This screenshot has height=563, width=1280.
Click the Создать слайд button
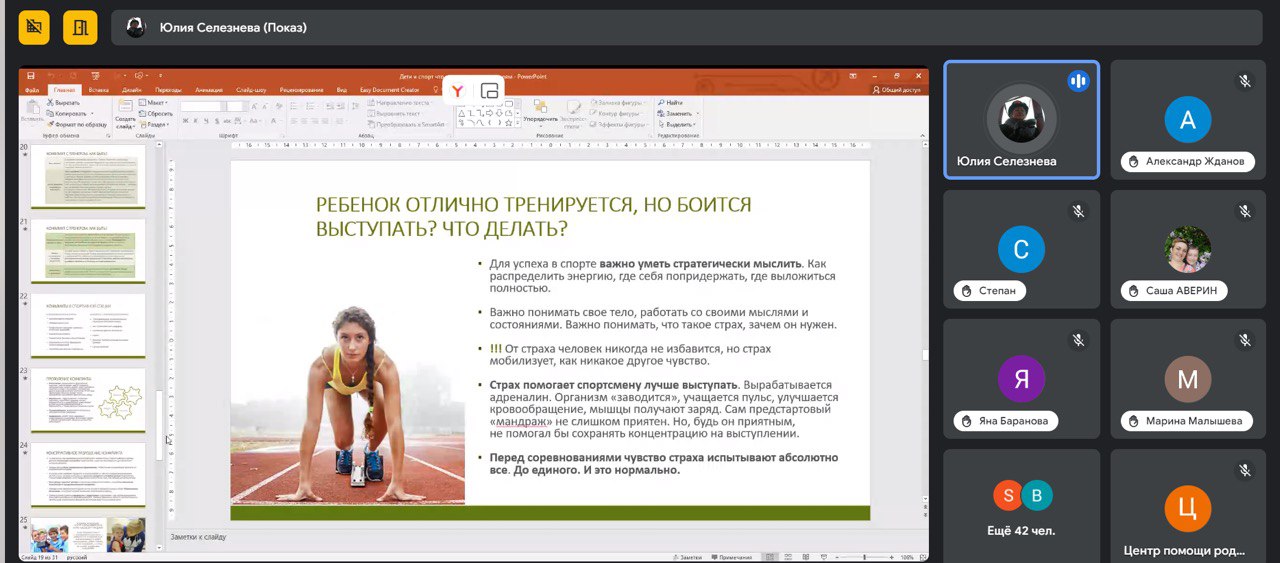125,115
